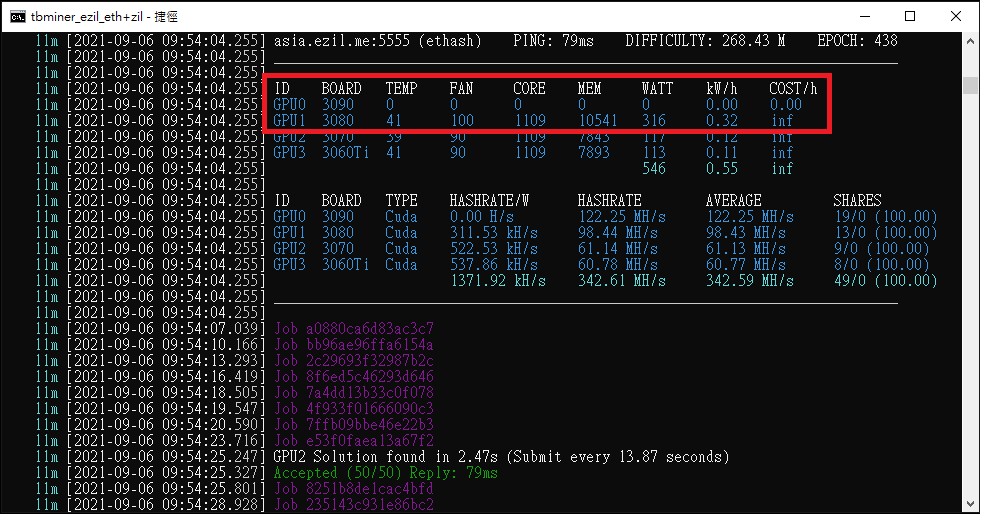
Task: Click the SHARES column header
Action: point(857,201)
